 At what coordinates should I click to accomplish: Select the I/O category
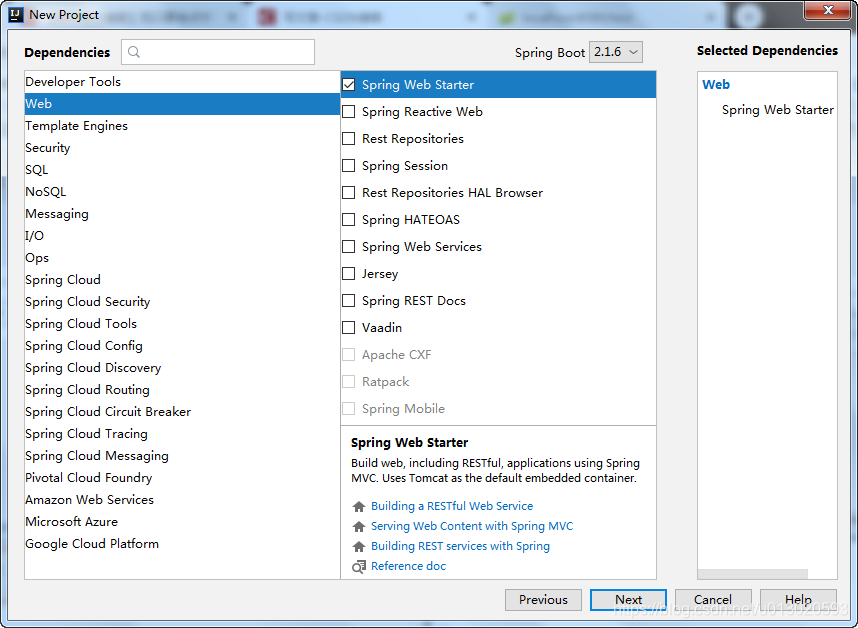[x=182, y=236]
